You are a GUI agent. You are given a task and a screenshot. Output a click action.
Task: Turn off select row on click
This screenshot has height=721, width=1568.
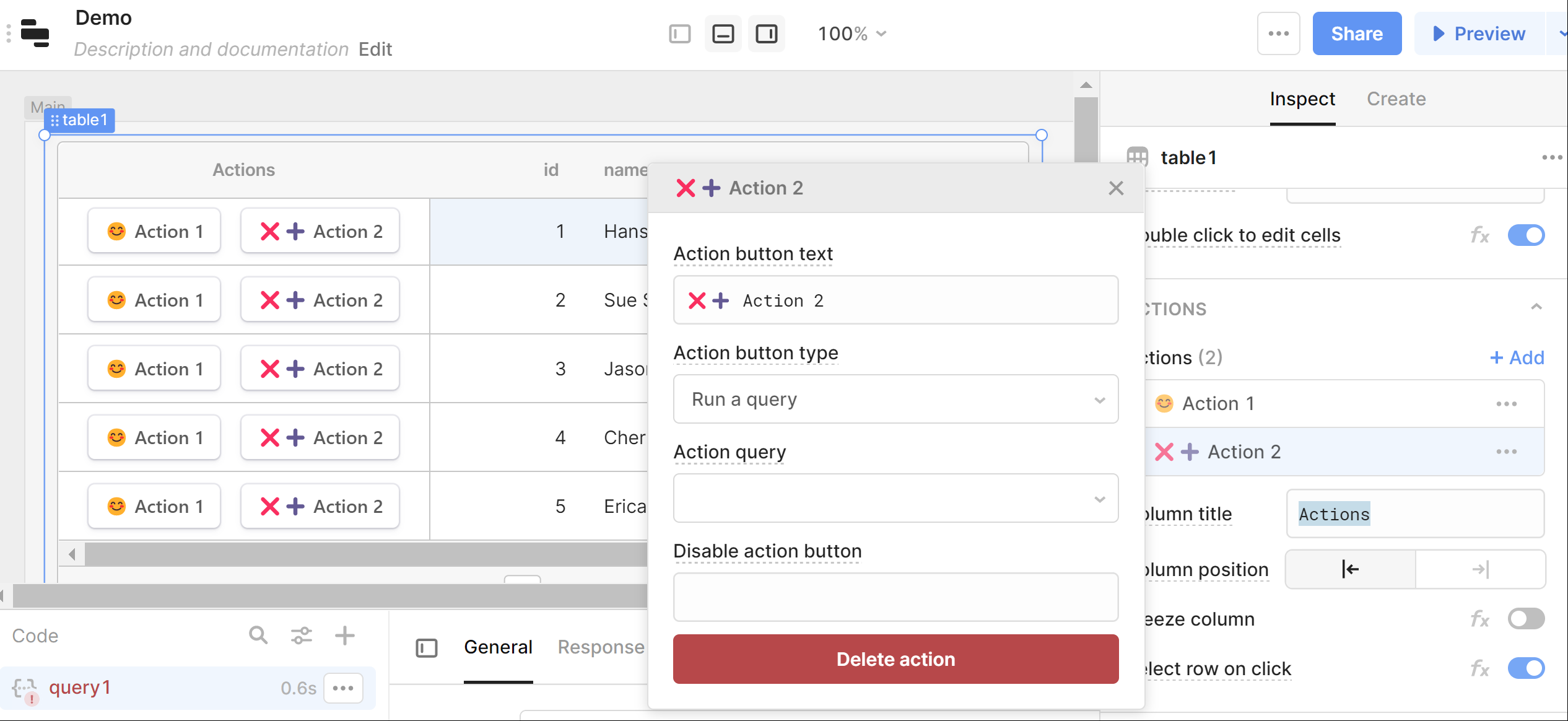point(1525,668)
